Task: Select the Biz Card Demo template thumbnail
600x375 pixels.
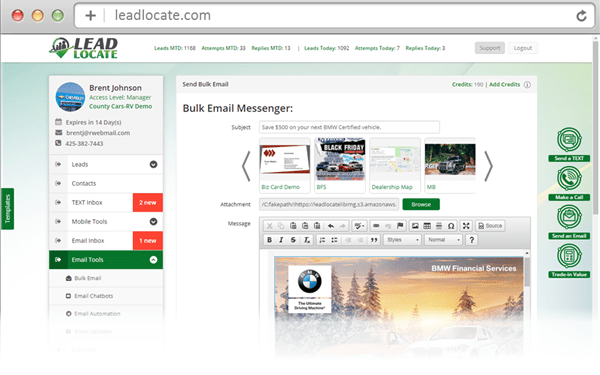Action: [x=285, y=165]
